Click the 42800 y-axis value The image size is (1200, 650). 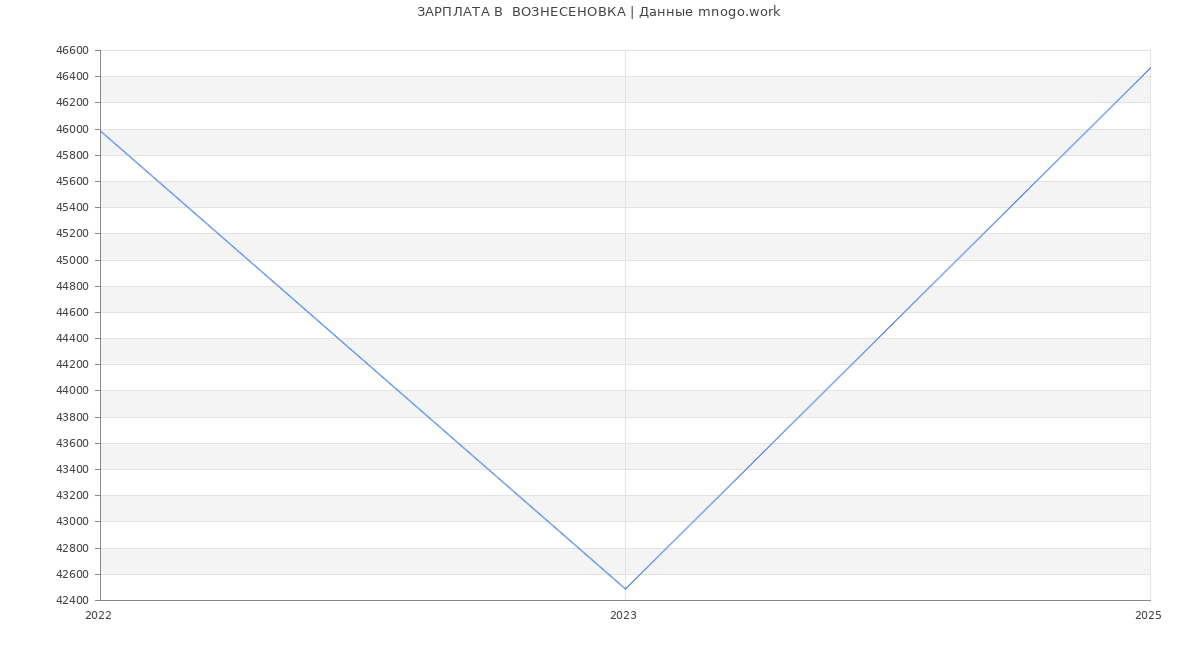click(x=72, y=548)
